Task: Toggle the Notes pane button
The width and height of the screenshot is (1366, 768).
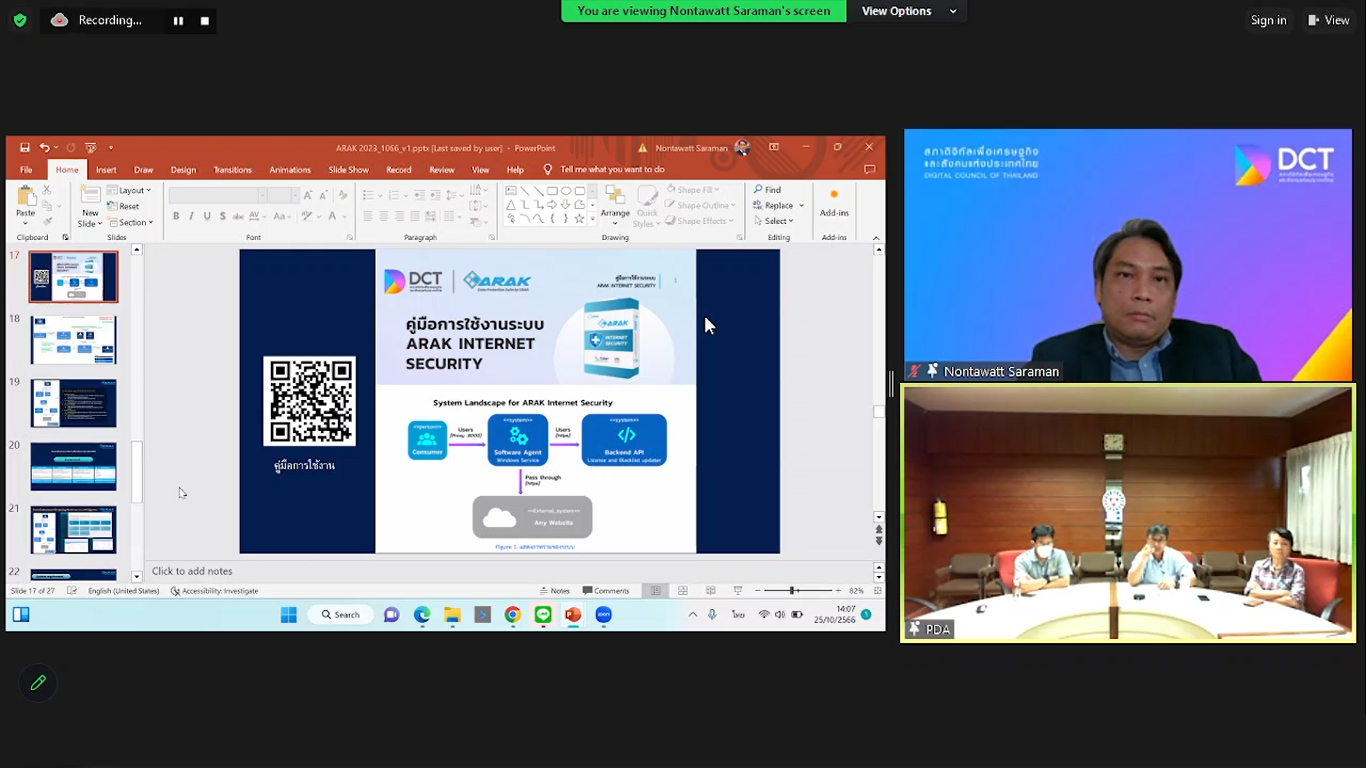Action: tap(554, 591)
